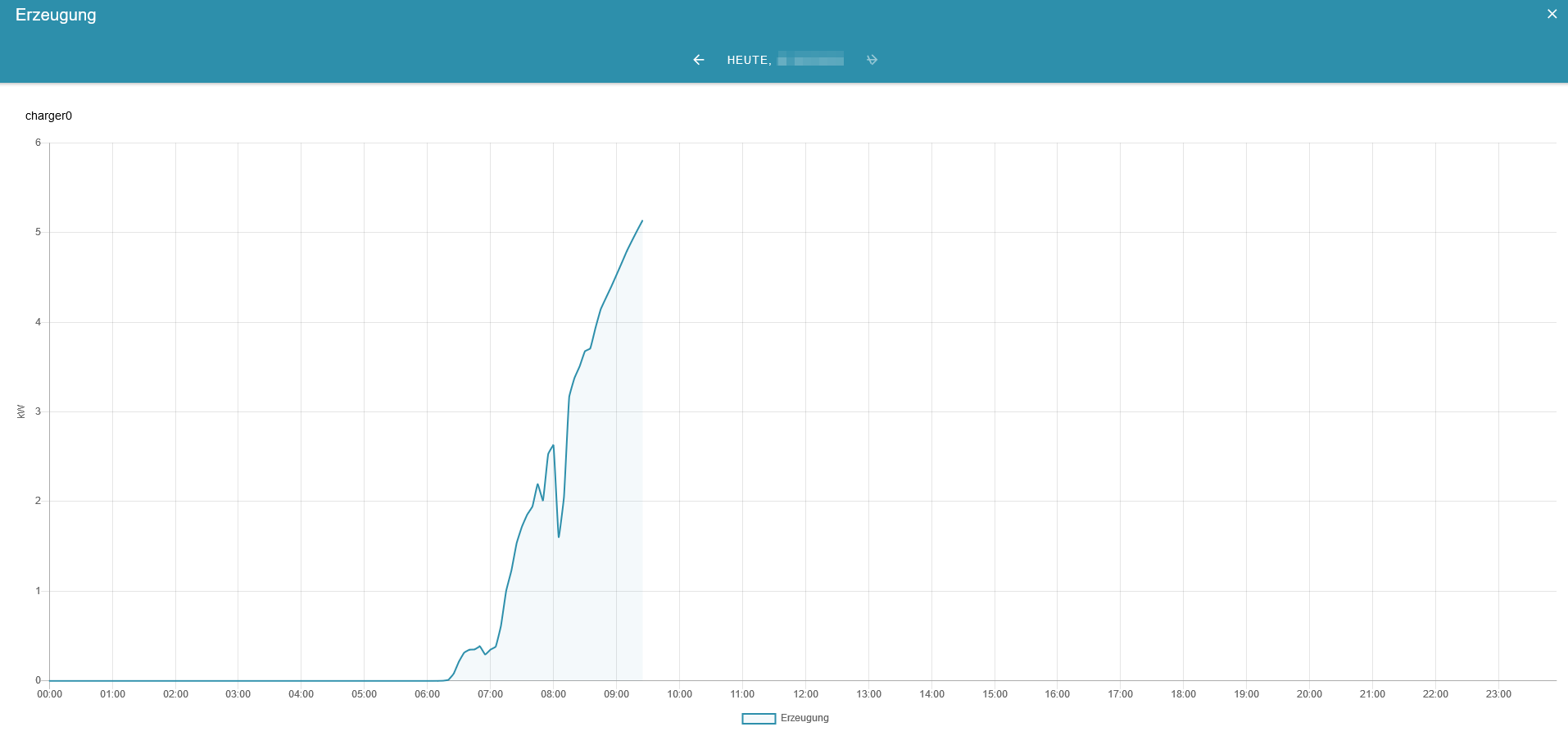Click the y-axis value 3

click(38, 411)
